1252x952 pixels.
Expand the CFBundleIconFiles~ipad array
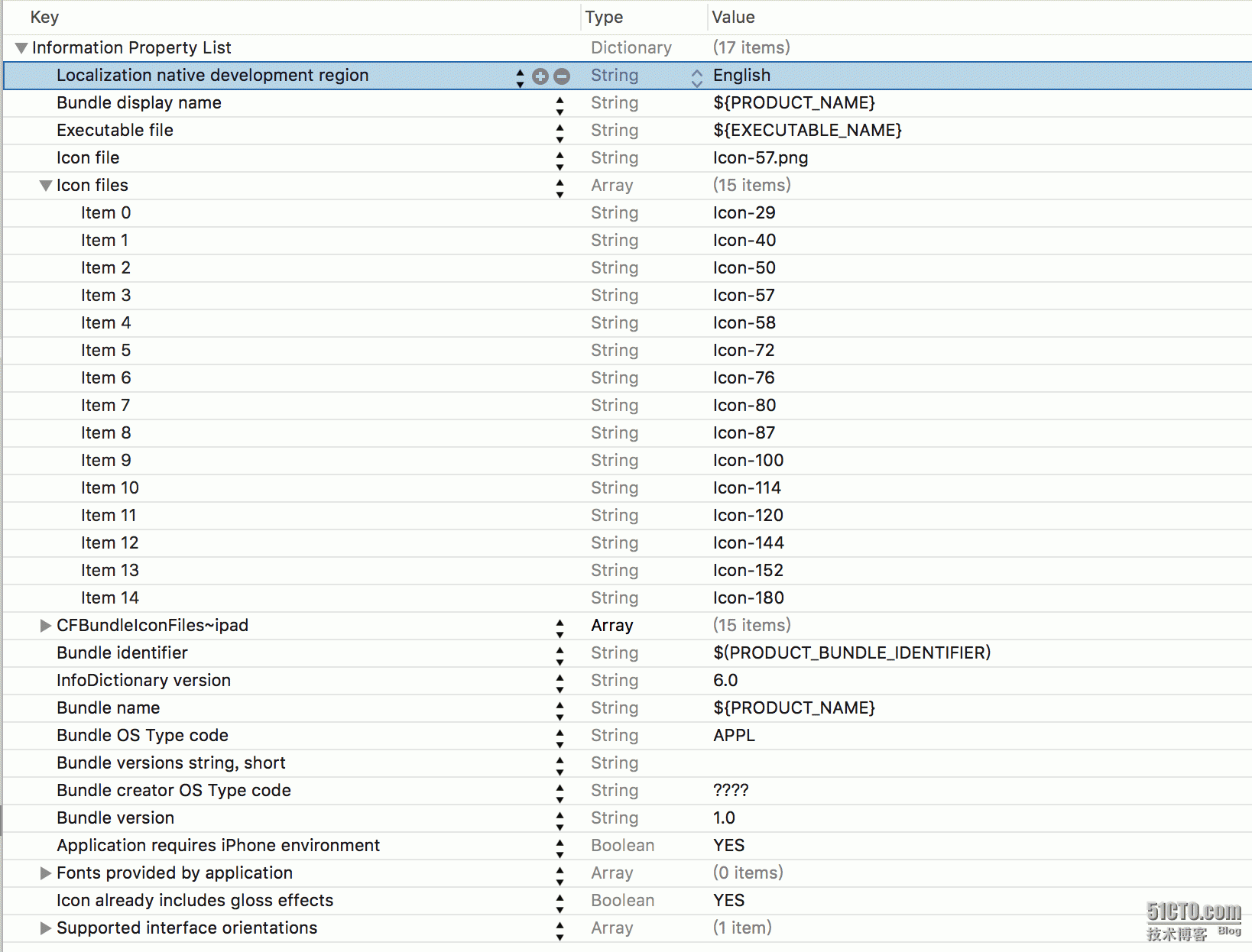tap(46, 626)
